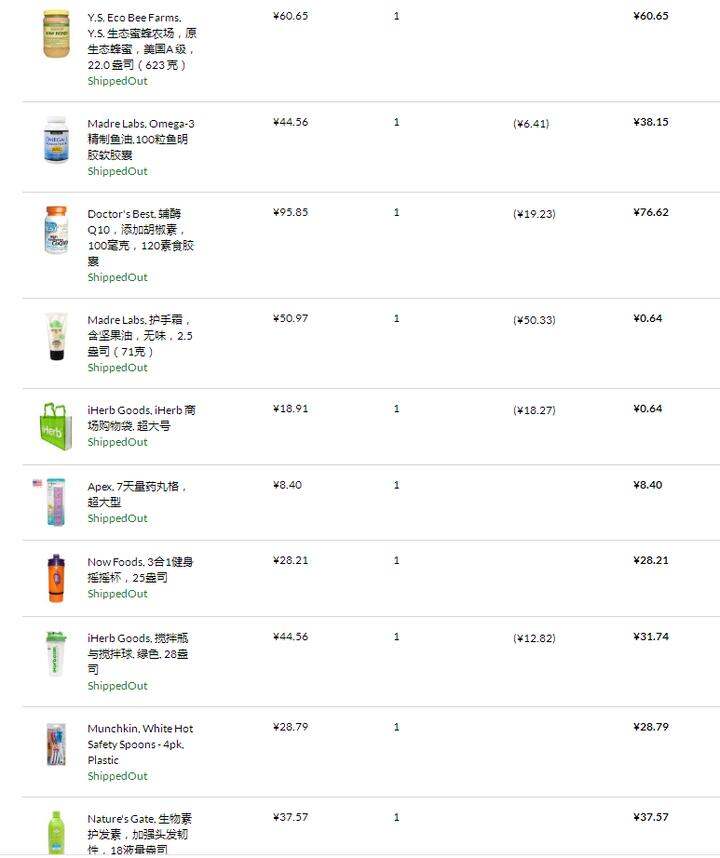Open Now Foods shaker cup product link
Image resolution: width=720 pixels, height=858 pixels.
(x=140, y=569)
